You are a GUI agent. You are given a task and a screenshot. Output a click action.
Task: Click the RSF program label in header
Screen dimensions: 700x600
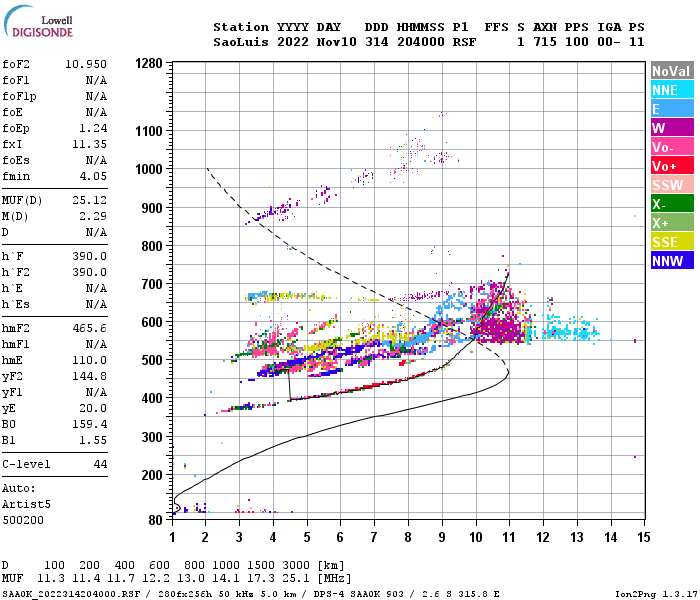[x=464, y=42]
